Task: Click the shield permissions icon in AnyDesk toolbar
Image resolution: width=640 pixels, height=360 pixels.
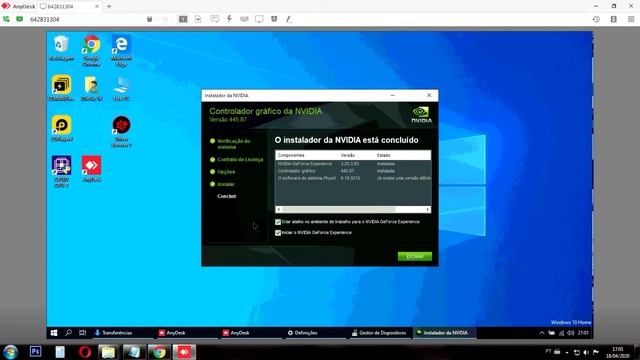Action: click(274, 19)
